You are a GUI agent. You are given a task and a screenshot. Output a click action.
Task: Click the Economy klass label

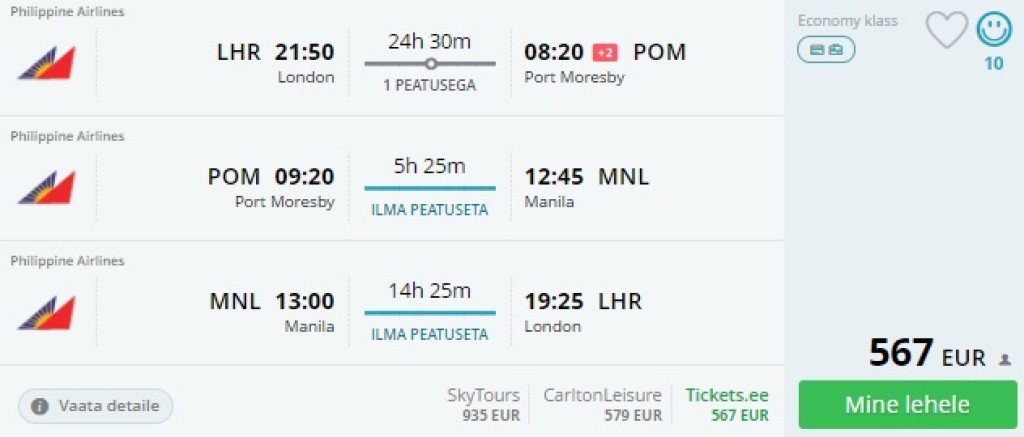[x=848, y=21]
